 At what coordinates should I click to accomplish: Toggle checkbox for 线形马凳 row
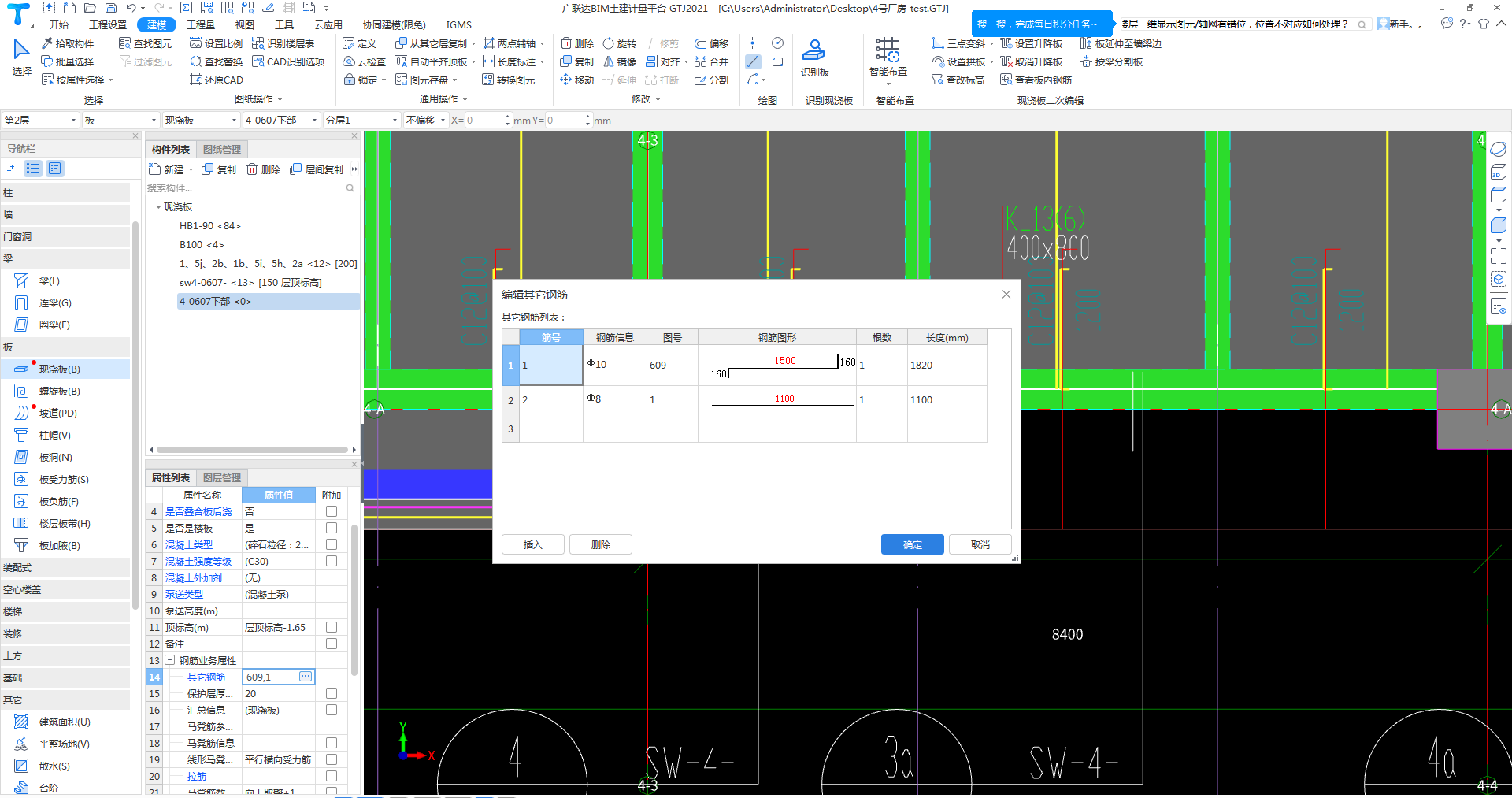tap(332, 759)
